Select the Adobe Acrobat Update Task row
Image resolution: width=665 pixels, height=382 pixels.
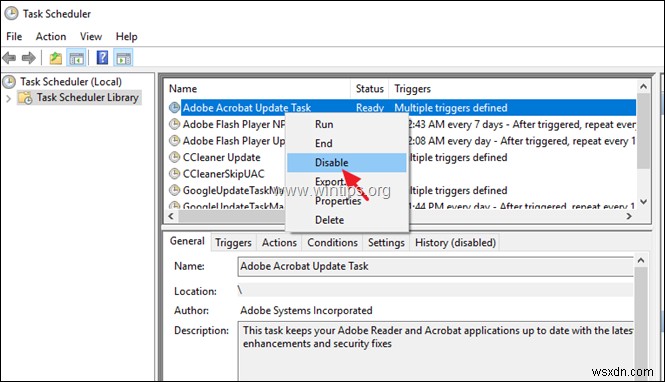[x=402, y=108]
